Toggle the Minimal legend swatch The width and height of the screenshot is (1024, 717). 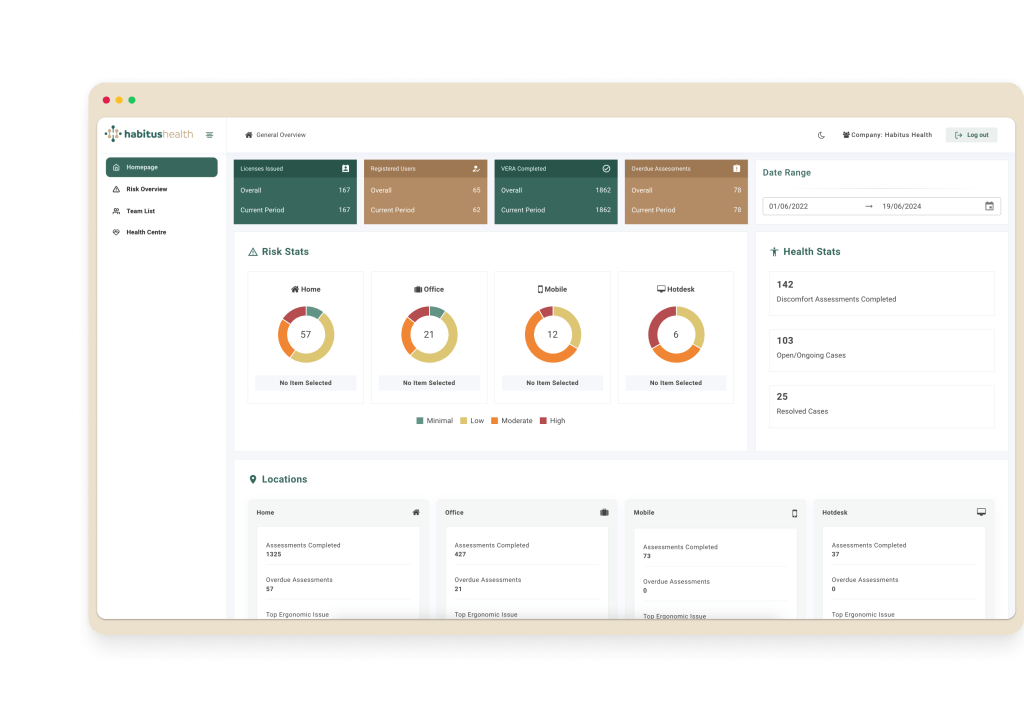420,421
